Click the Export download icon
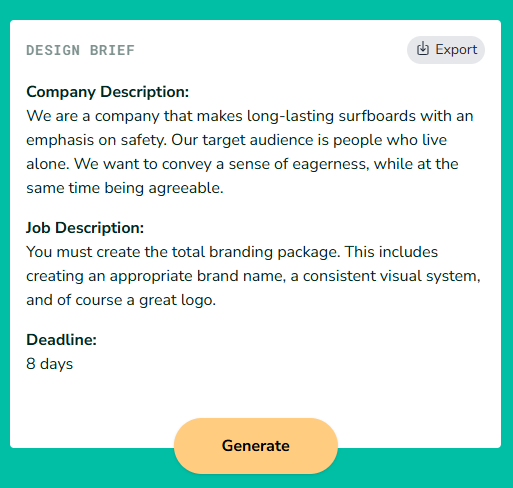The image size is (513, 488). (x=423, y=49)
